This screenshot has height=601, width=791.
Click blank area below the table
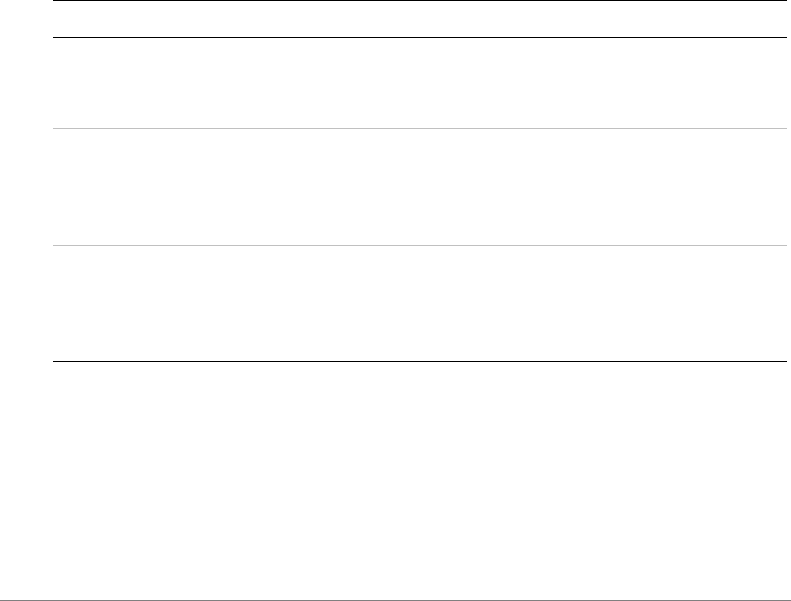tap(420, 479)
